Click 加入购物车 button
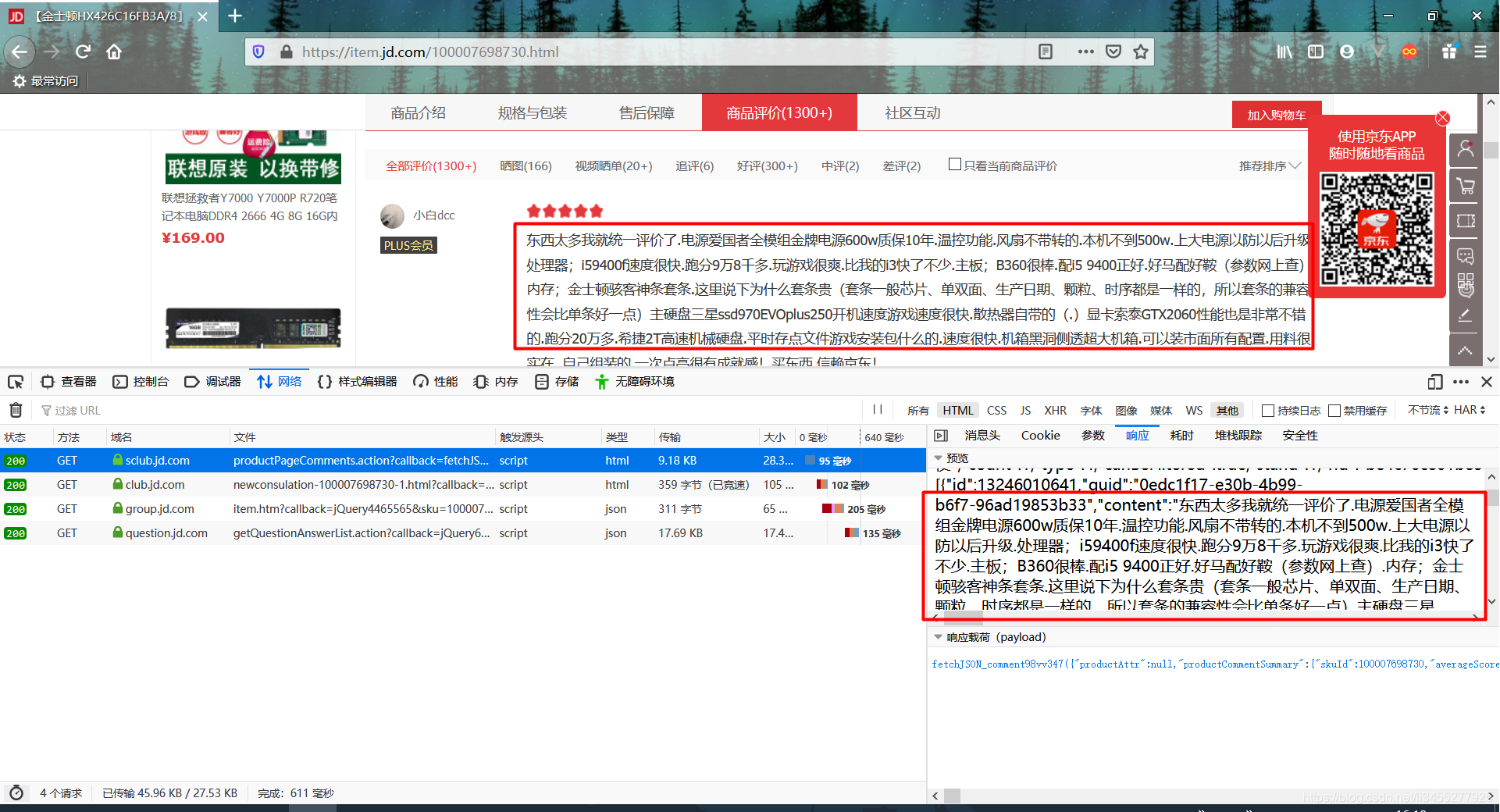The height and width of the screenshot is (812, 1500). (x=1277, y=115)
